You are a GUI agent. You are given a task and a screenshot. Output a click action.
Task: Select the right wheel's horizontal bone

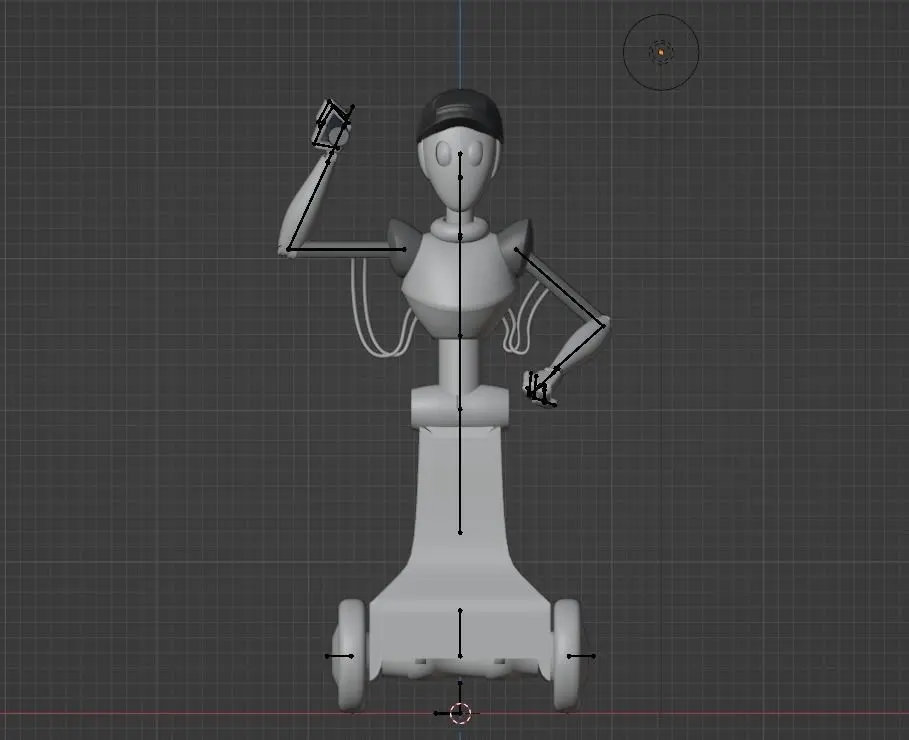point(581,656)
